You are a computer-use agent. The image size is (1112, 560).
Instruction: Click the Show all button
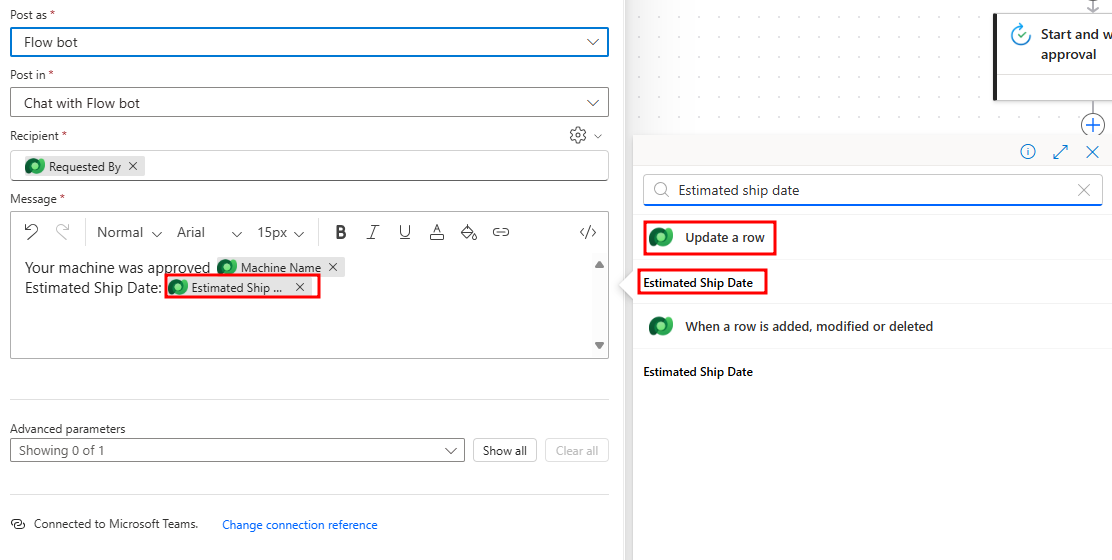pyautogui.click(x=505, y=450)
